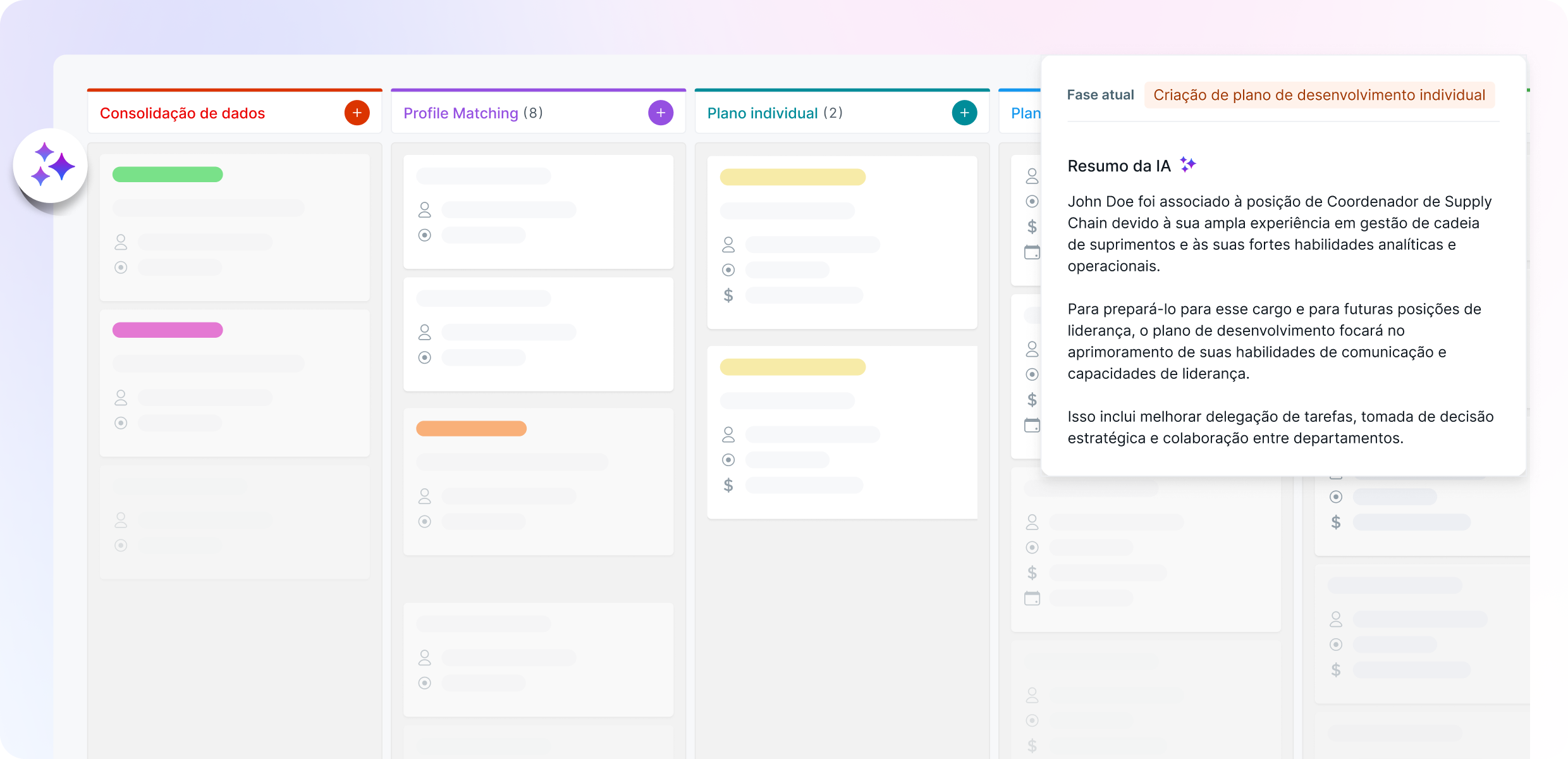The image size is (1568, 759).
Task: Click calendar icon in first partially hidden card
Action: (x=1032, y=252)
